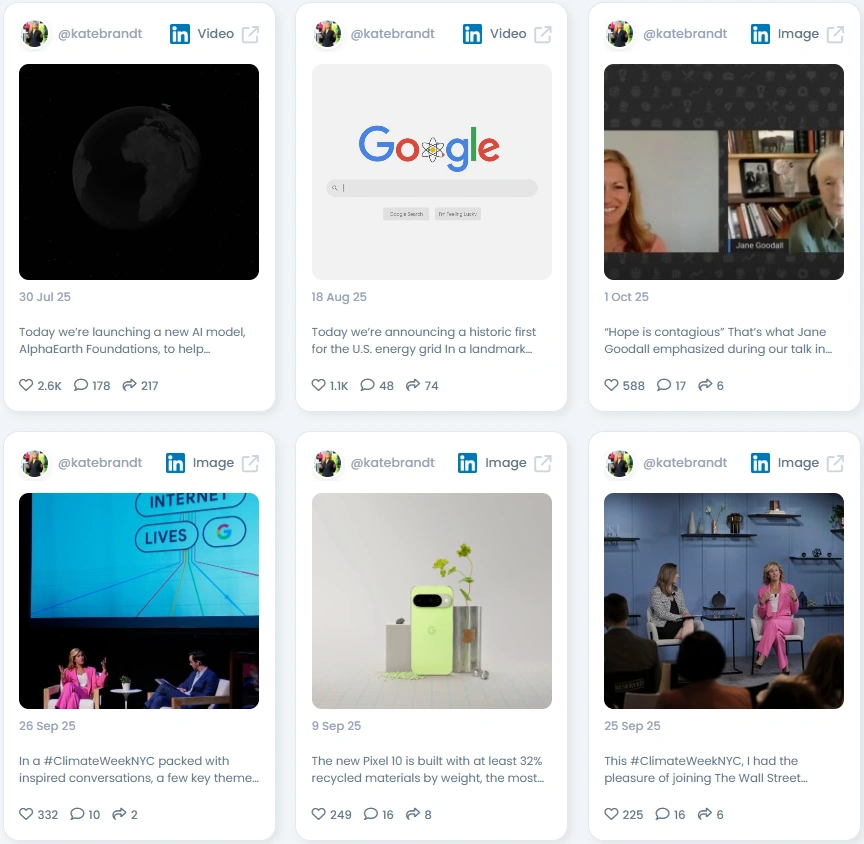864x844 pixels.
Task: Click @katebrandt handle on 18 Aug 25 post
Action: 392,34
